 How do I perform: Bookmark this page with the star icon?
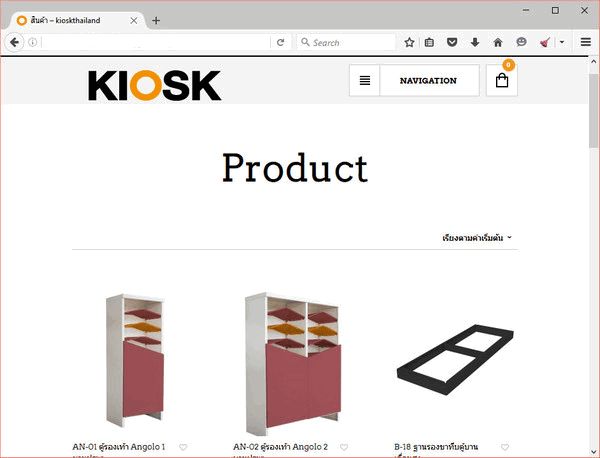pos(409,42)
